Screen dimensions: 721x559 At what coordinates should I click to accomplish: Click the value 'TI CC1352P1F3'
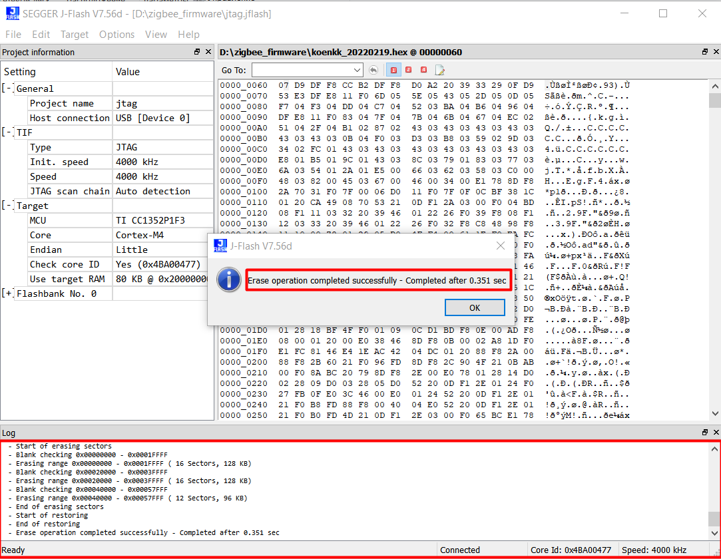point(150,220)
